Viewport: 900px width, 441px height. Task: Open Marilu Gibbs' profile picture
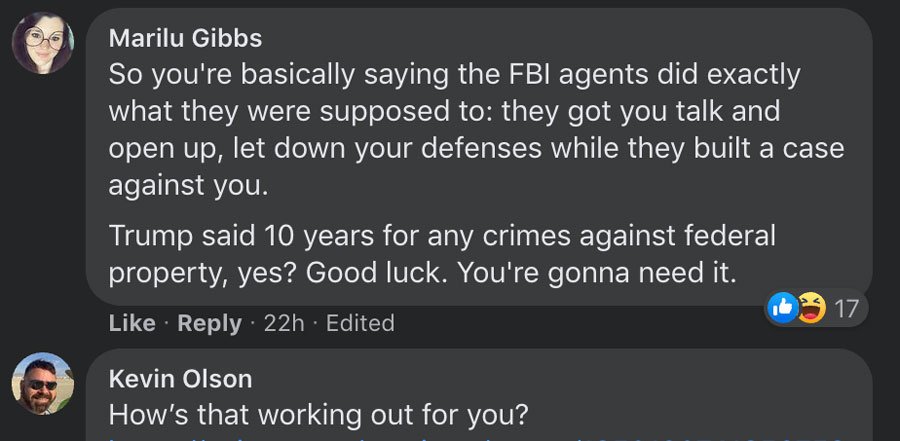click(x=43, y=43)
